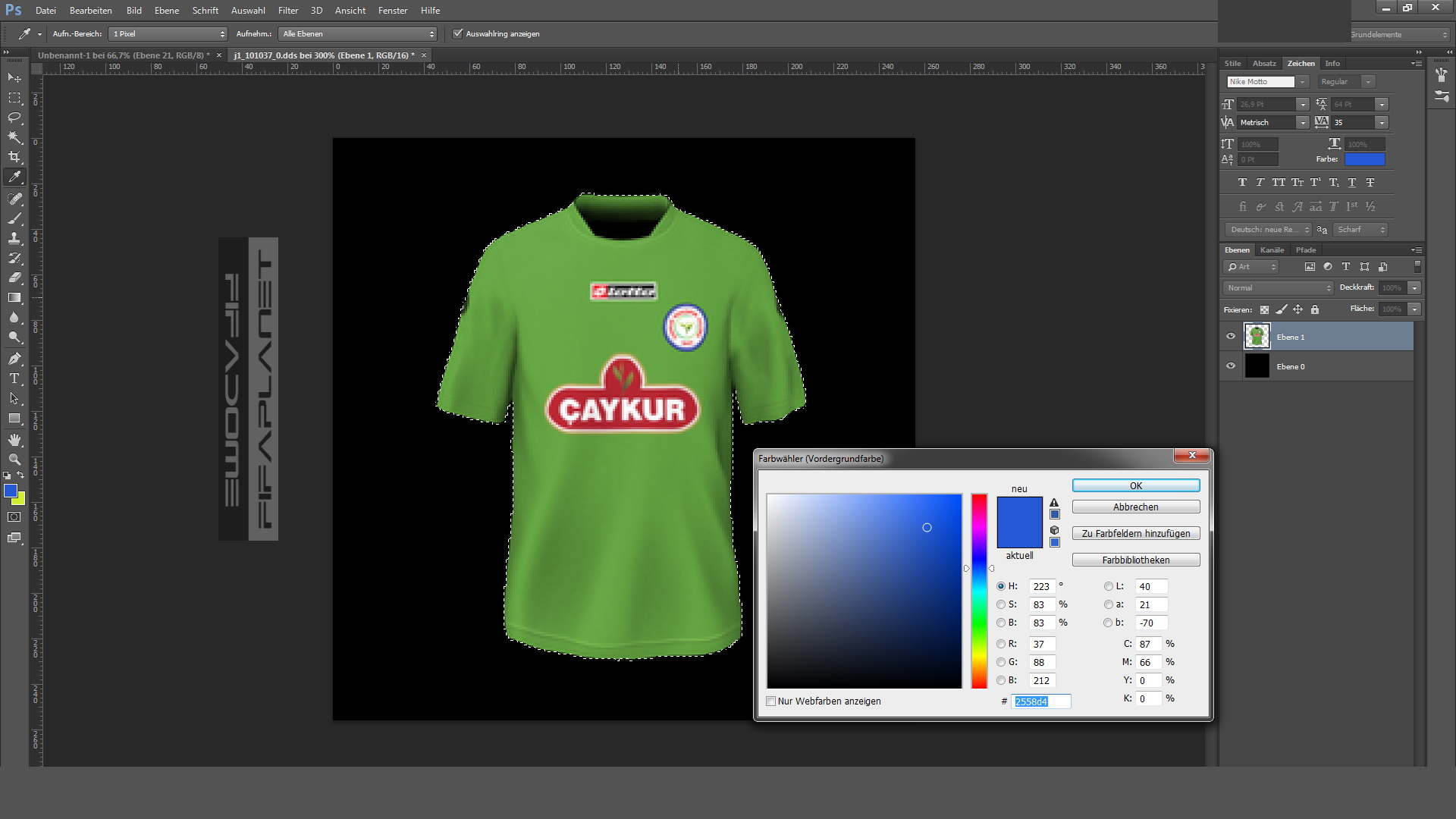The image size is (1456, 819).
Task: Switch to the Unbenannt-1 document tab
Action: [124, 55]
